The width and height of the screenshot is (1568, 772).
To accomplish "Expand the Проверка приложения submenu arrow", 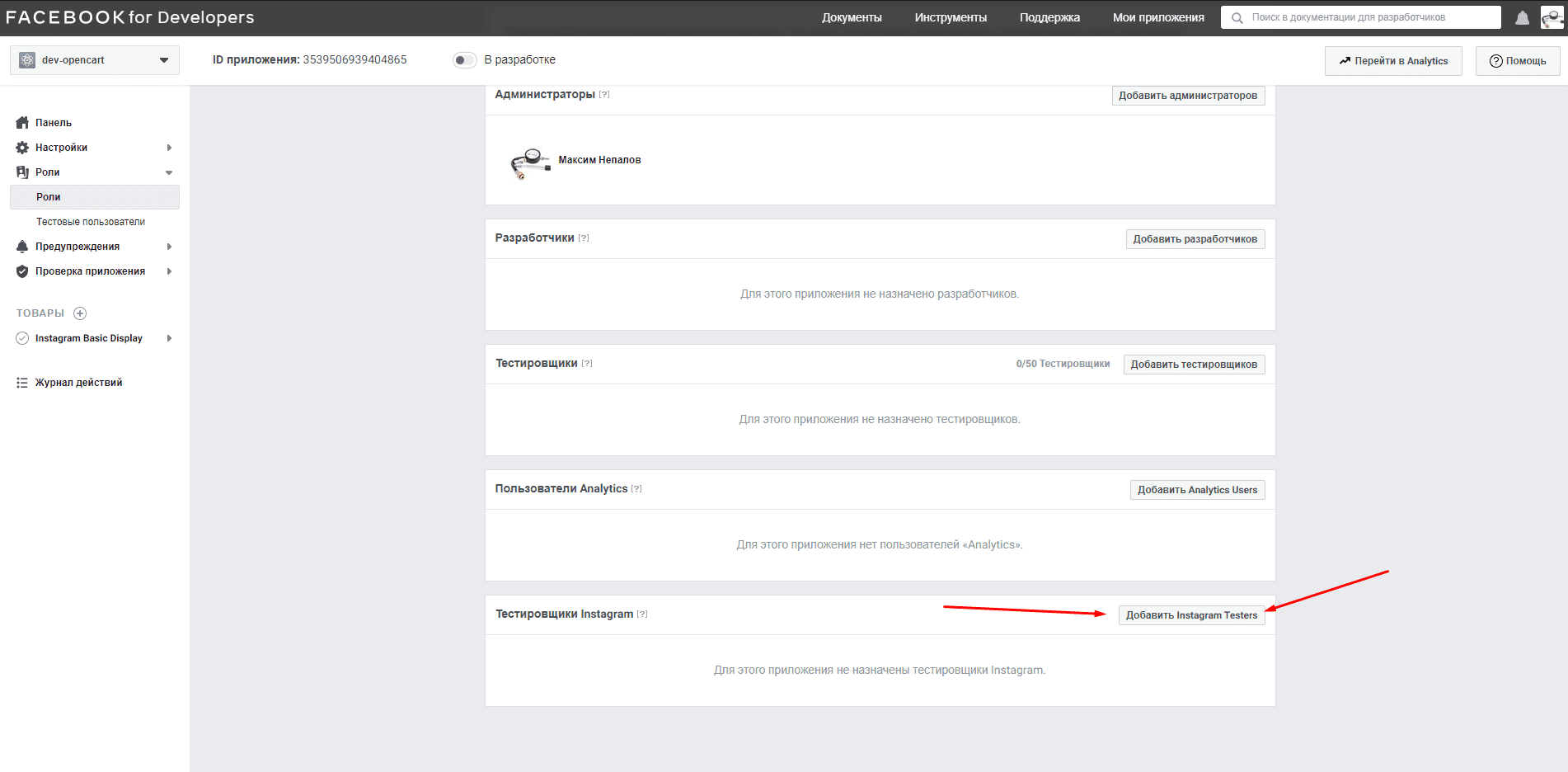I will coord(169,271).
